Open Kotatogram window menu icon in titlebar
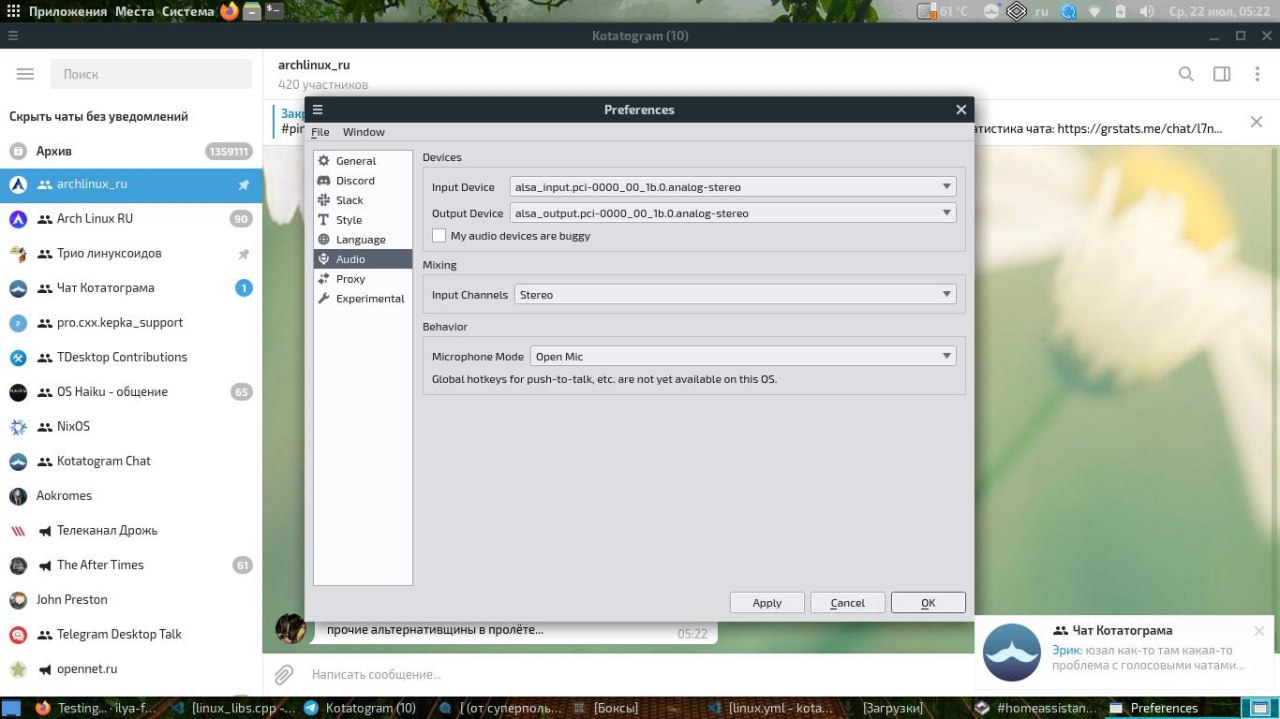1280x719 pixels. pyautogui.click(x=12, y=36)
